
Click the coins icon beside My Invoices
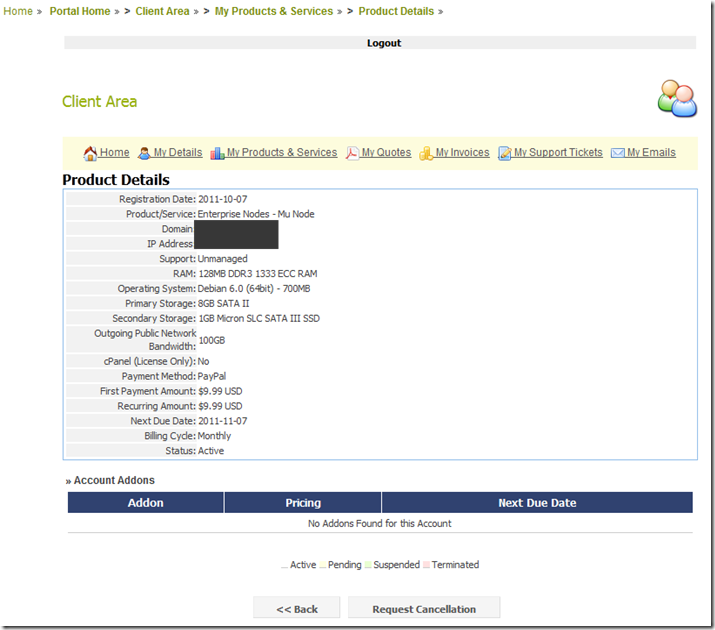point(426,153)
